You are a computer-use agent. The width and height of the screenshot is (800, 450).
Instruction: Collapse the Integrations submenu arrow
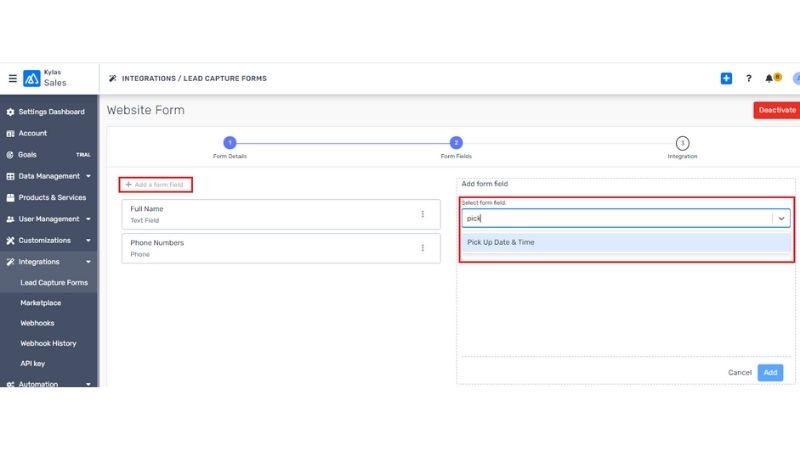coord(88,262)
